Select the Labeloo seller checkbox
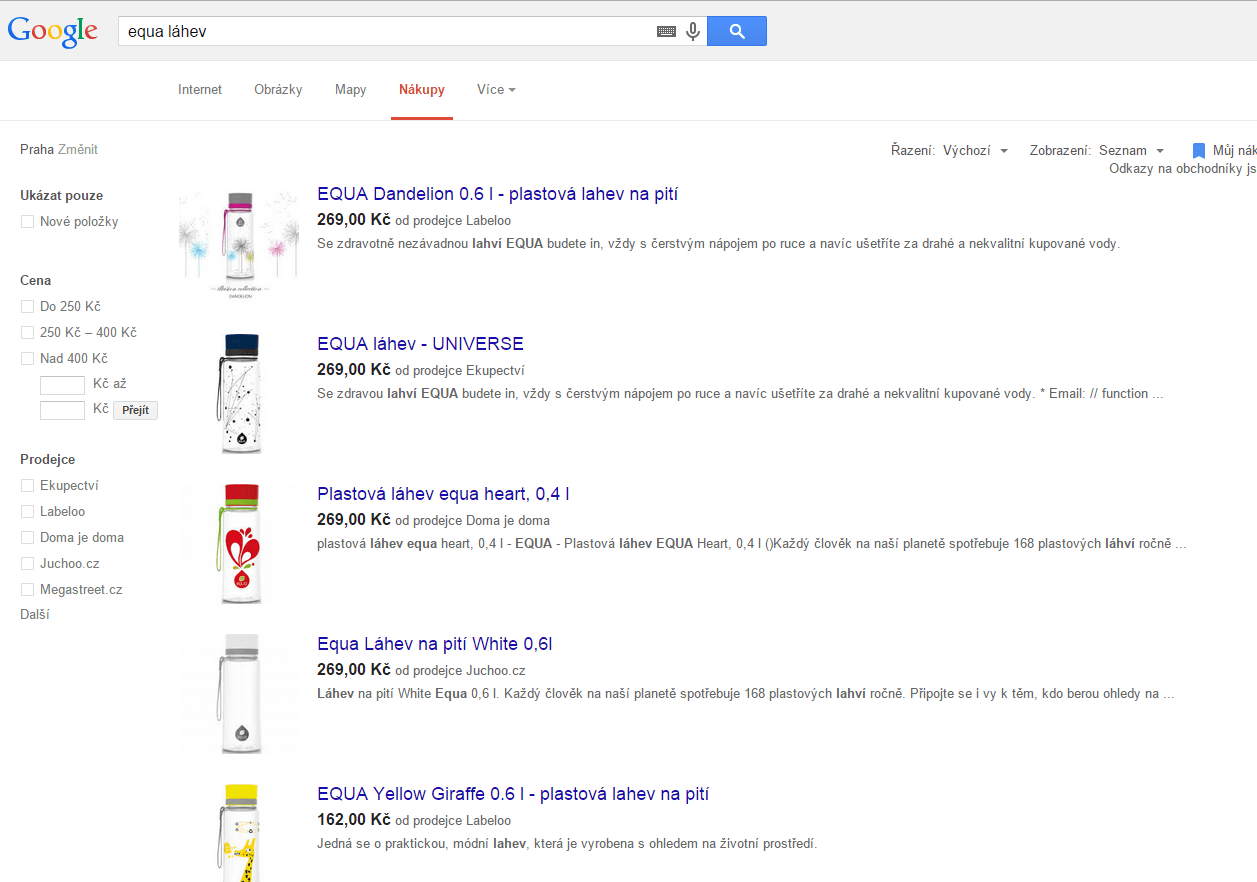The height and width of the screenshot is (882, 1257). coord(27,511)
